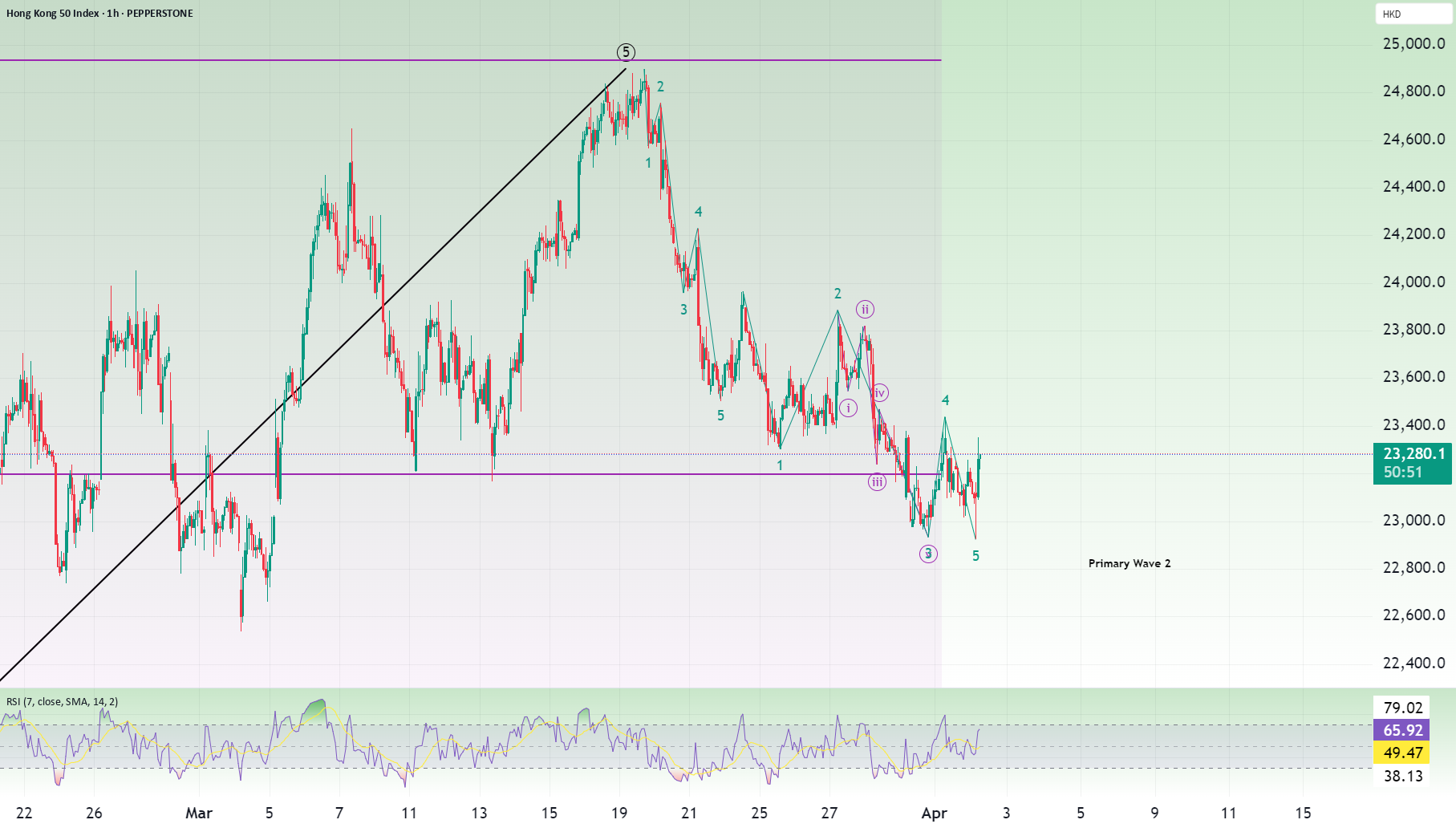The width and height of the screenshot is (1456, 832).
Task: Open the RSI (7, close, SMA, 14, 2) legend
Action: click(62, 701)
